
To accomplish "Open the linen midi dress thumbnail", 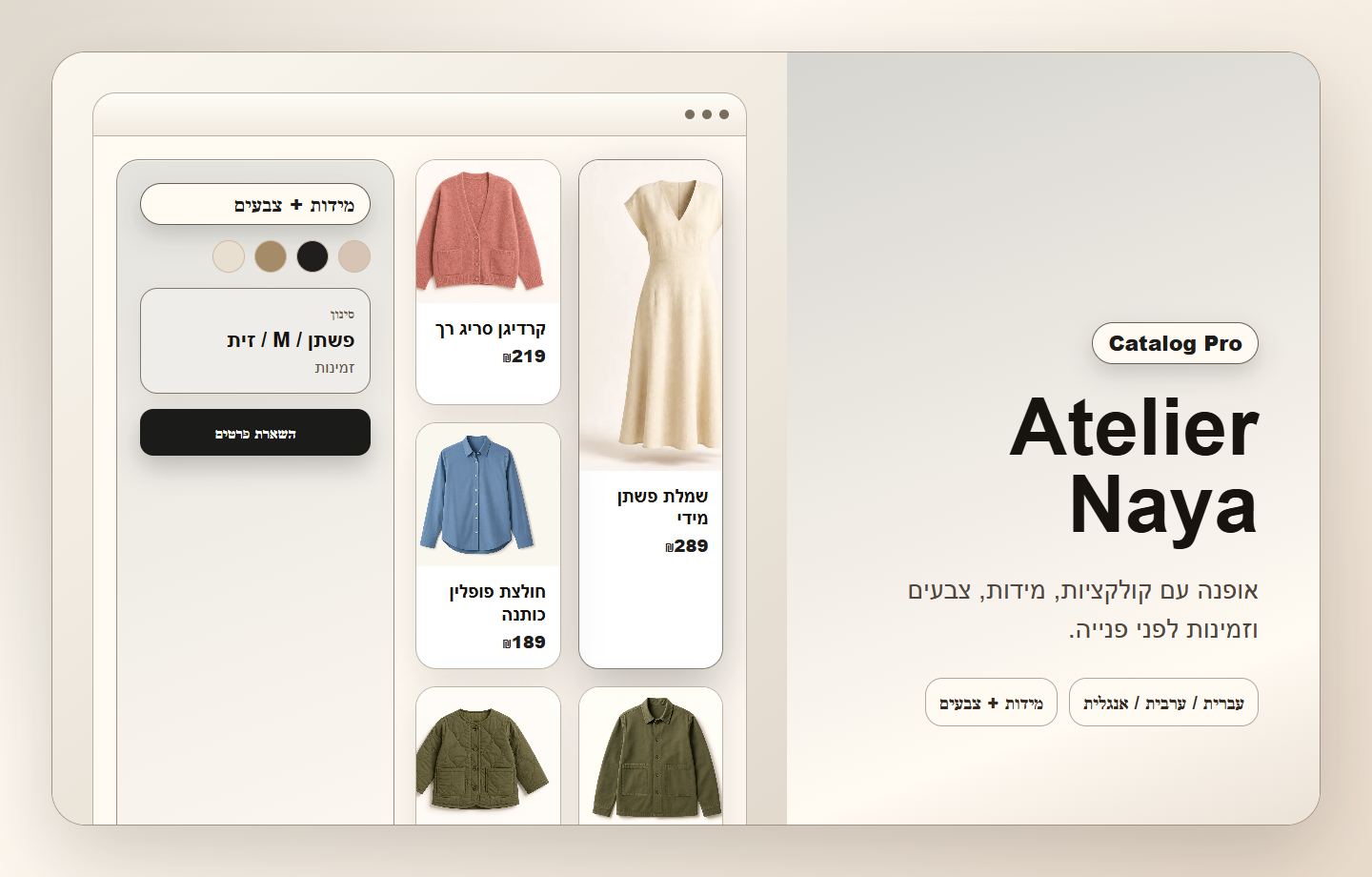I will point(651,316).
